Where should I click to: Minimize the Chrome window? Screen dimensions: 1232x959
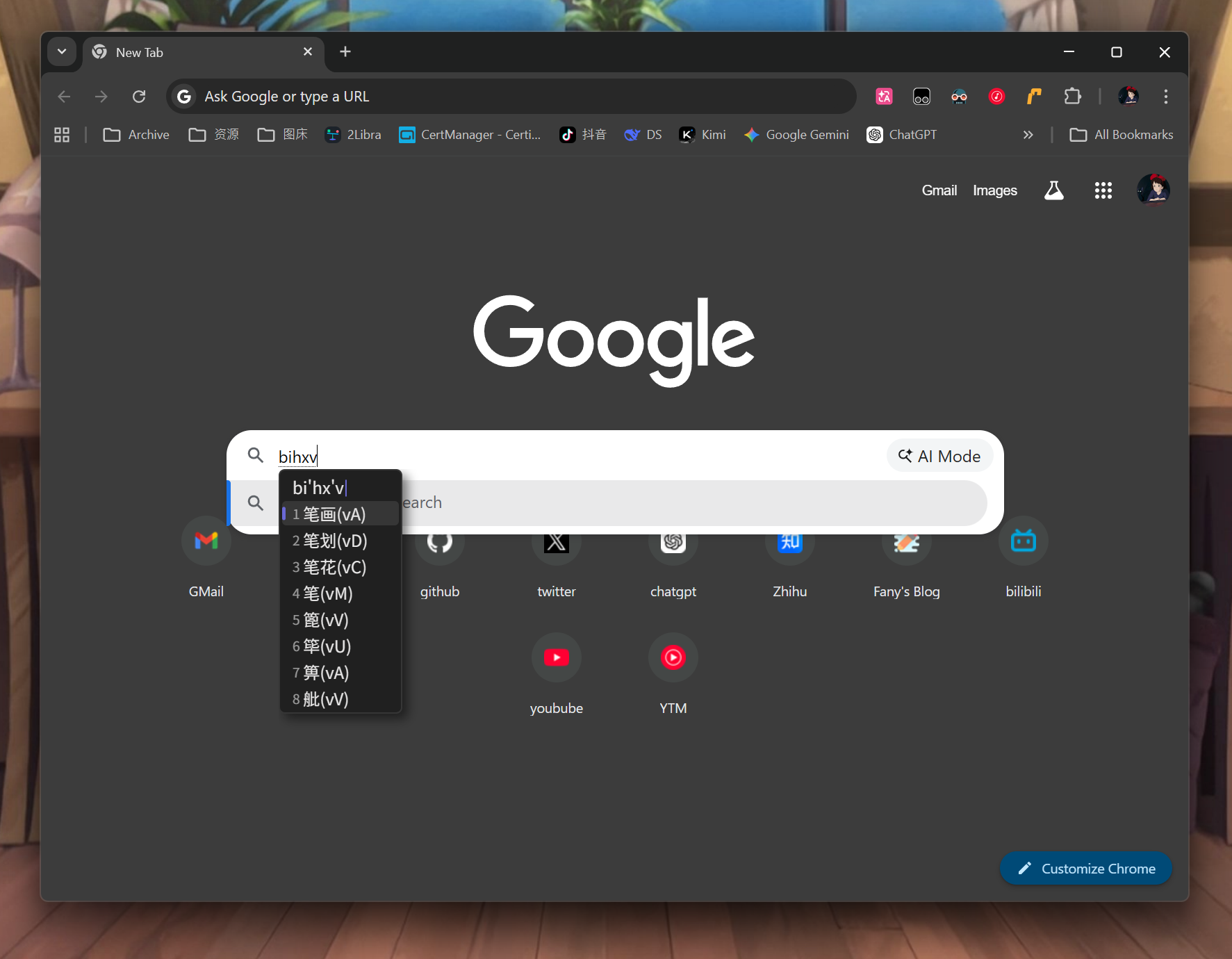(1069, 52)
